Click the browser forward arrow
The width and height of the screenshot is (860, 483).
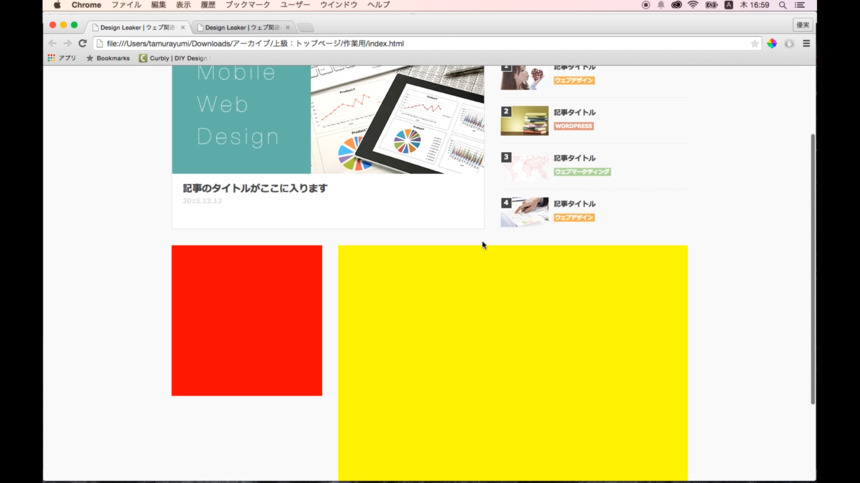pyautogui.click(x=67, y=43)
